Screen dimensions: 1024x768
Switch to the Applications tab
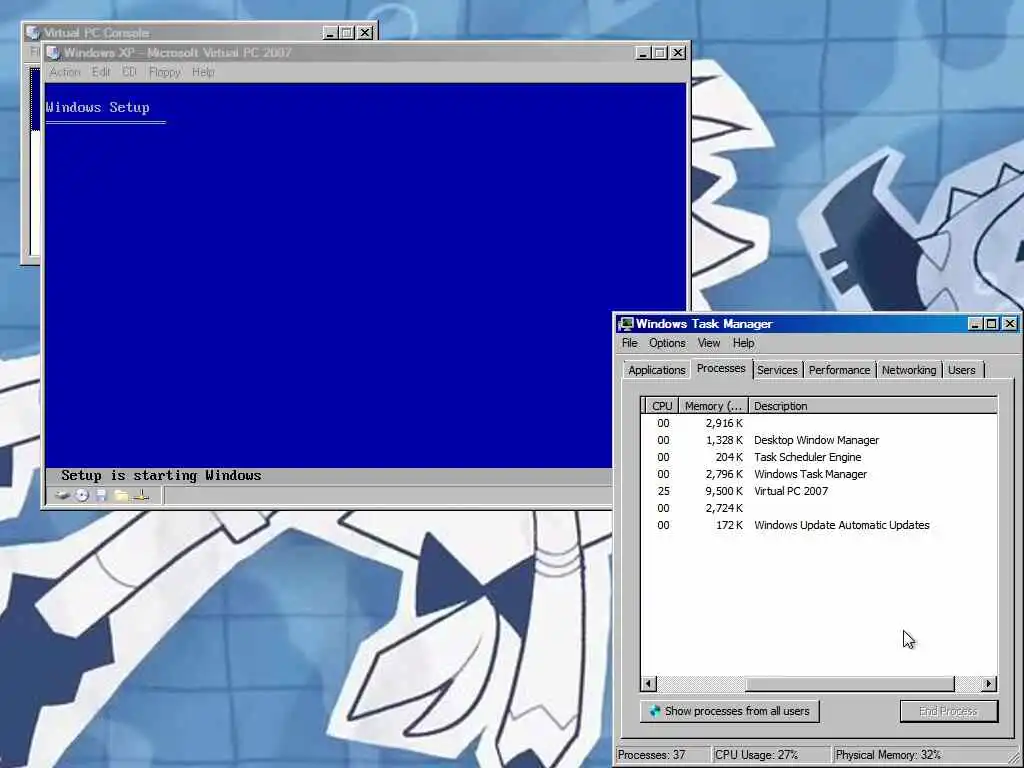656,370
